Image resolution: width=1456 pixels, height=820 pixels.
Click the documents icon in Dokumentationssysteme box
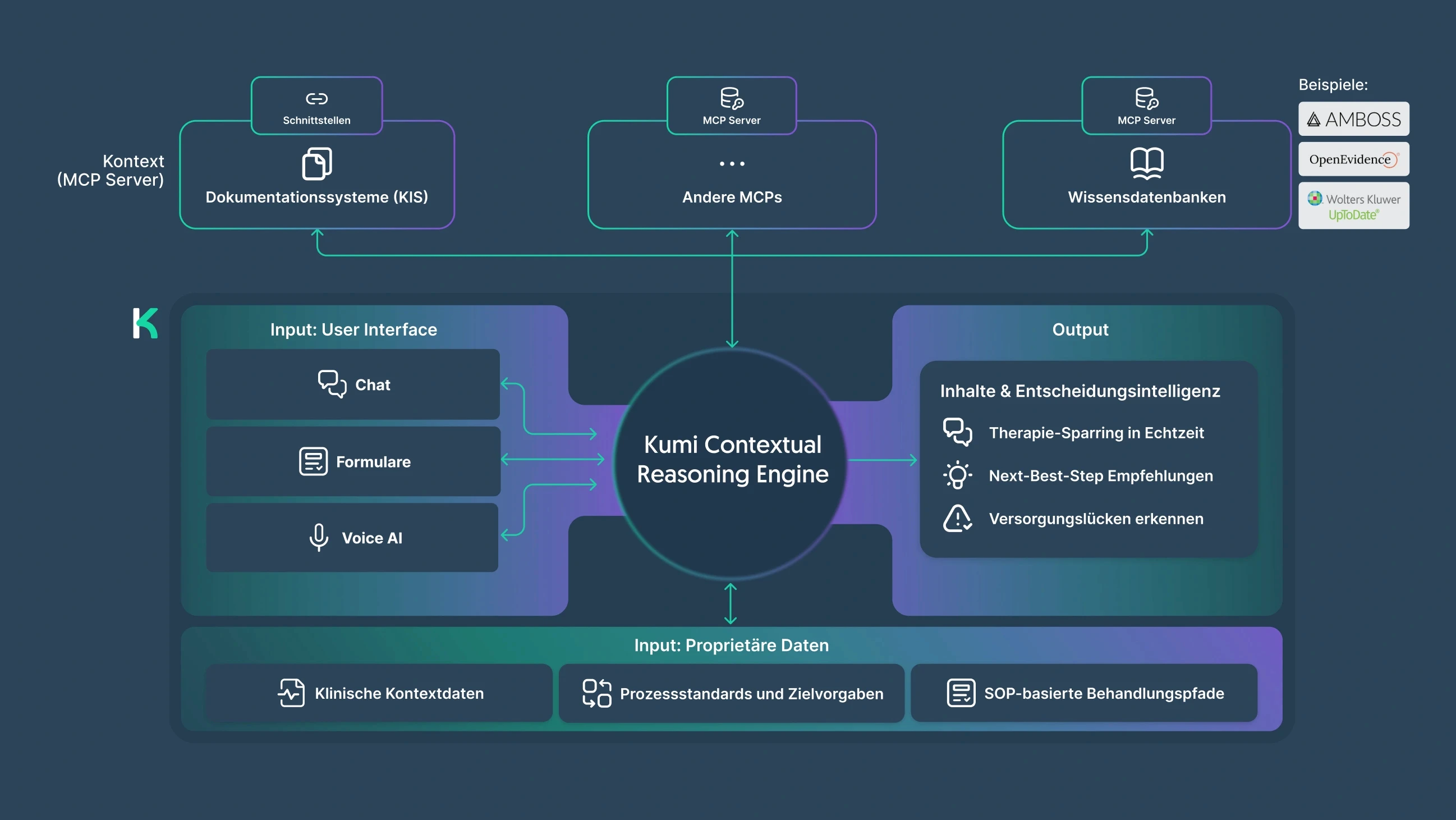[x=316, y=164]
